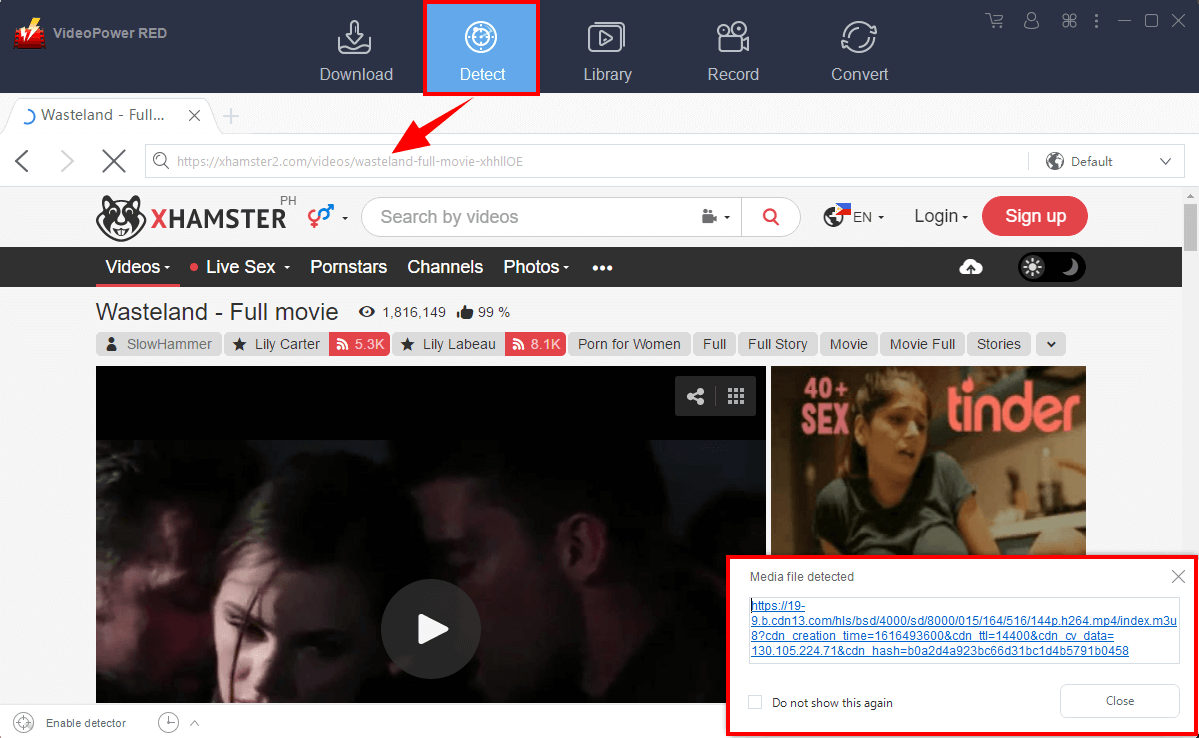Screen dimensions: 1199x738
Task: Expand the Login dropdown
Action: (941, 216)
